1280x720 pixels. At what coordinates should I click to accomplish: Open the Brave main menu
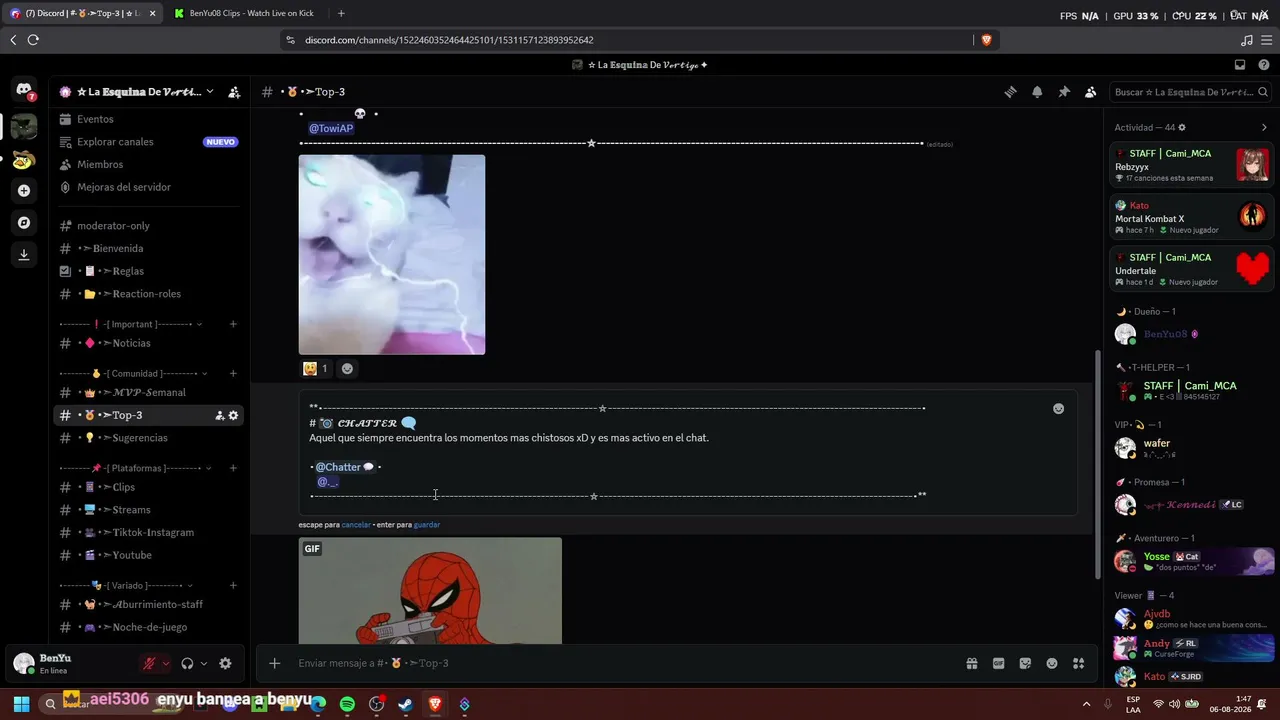(x=1267, y=40)
